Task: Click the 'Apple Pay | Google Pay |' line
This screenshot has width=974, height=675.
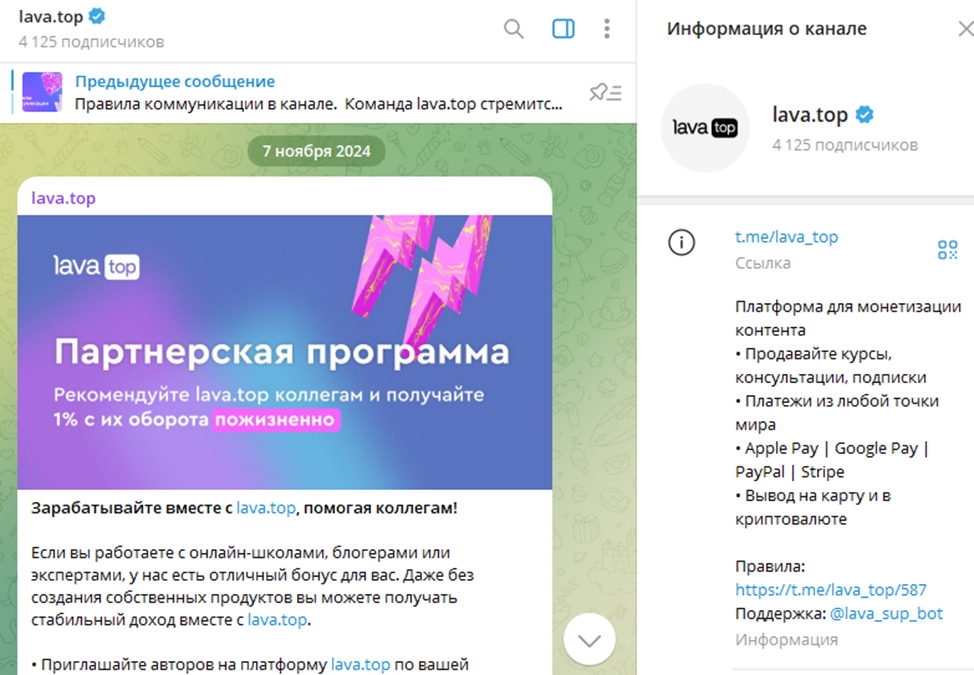Action: [x=832, y=448]
